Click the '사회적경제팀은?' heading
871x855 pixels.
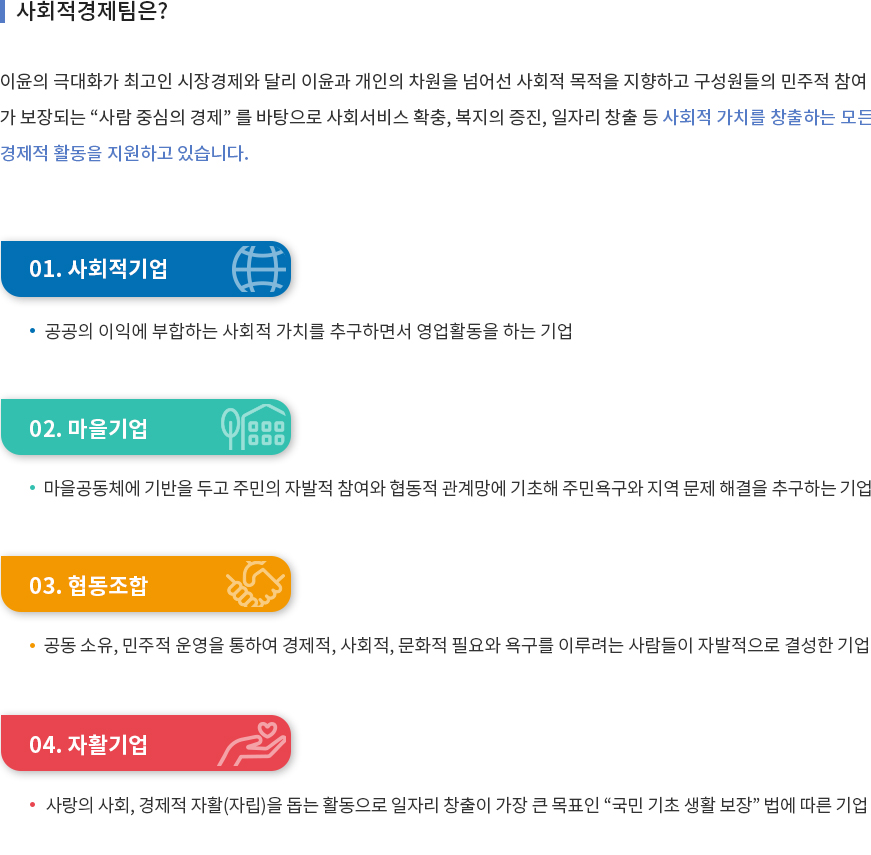point(92,11)
